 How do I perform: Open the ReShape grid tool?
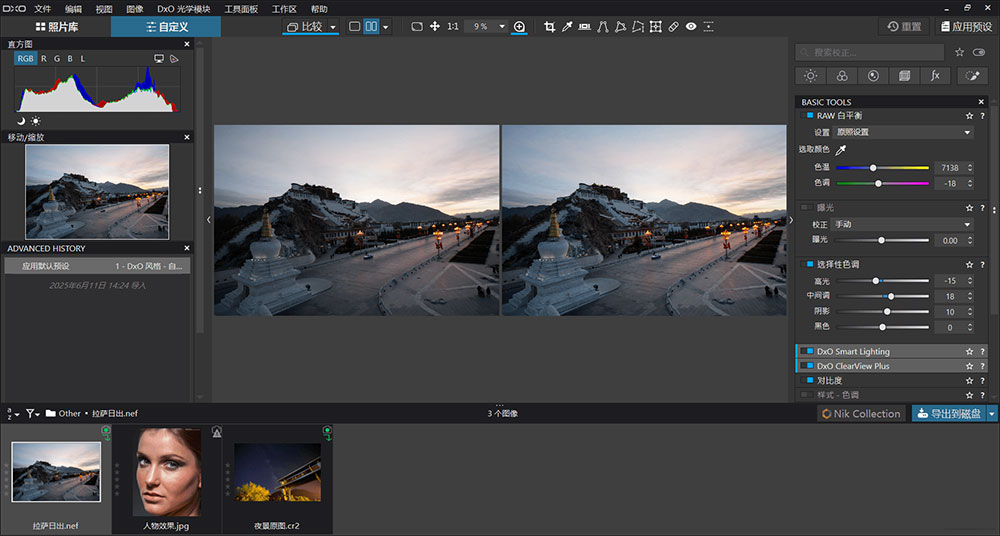click(656, 27)
